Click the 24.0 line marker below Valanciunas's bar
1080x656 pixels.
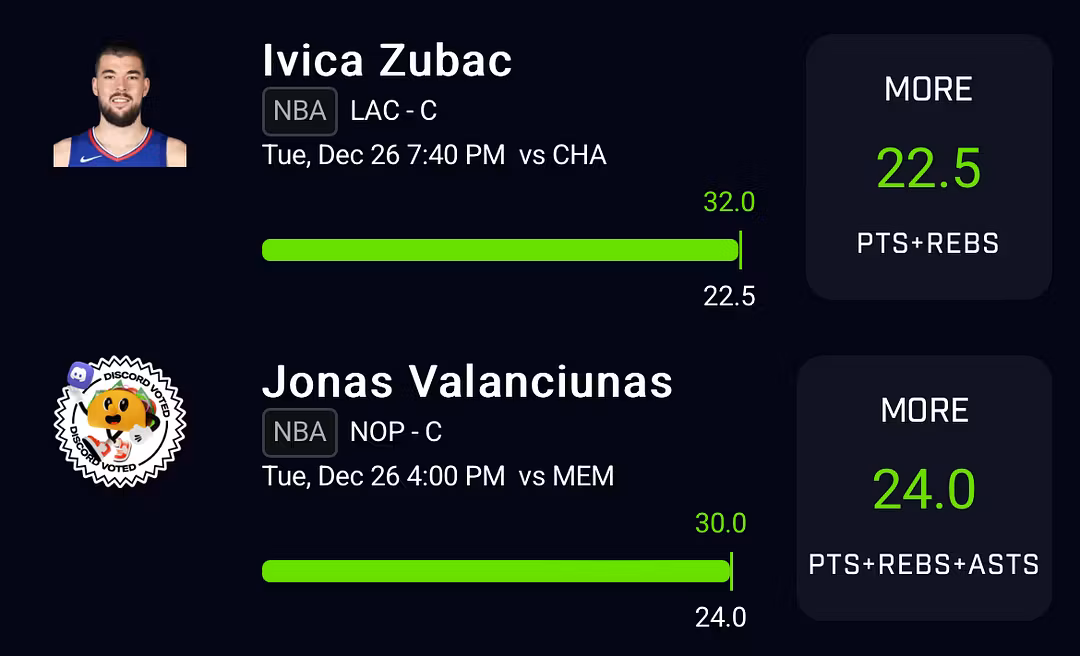720,618
